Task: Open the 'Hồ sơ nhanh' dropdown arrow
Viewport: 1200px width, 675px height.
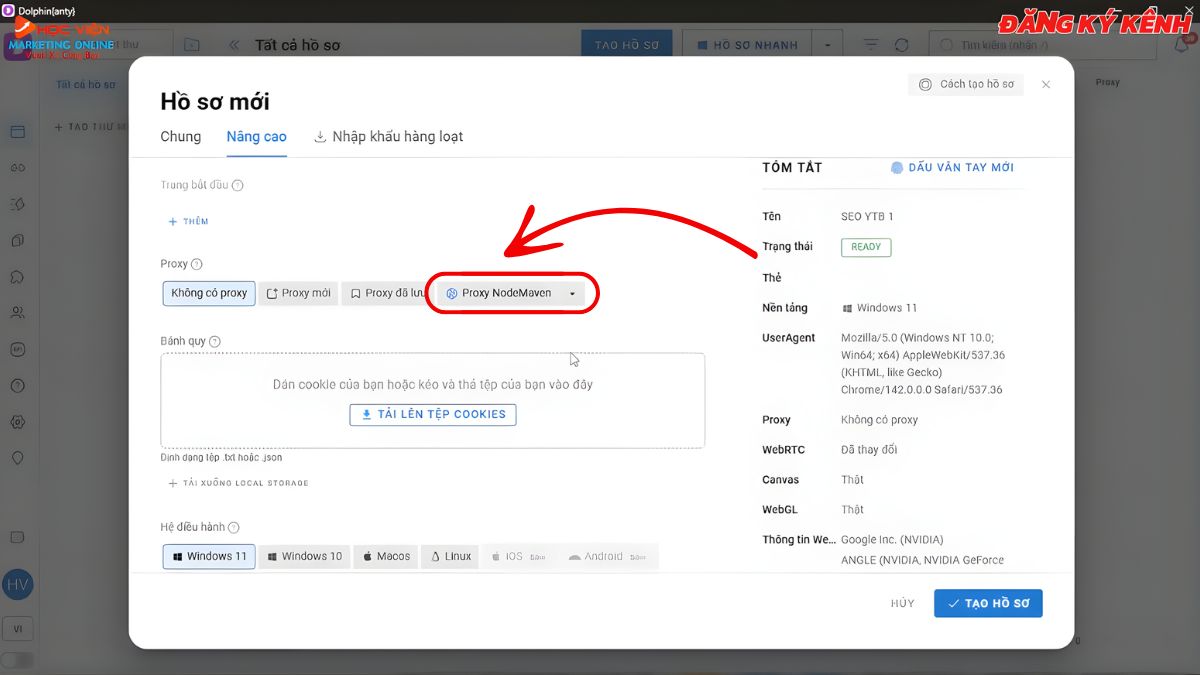Action: tap(827, 45)
